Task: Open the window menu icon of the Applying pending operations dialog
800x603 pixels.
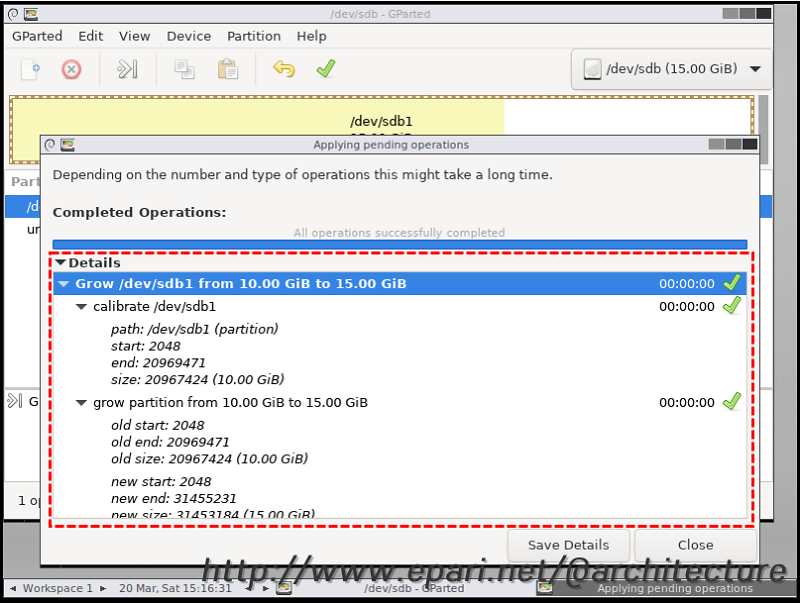Action: (x=49, y=145)
